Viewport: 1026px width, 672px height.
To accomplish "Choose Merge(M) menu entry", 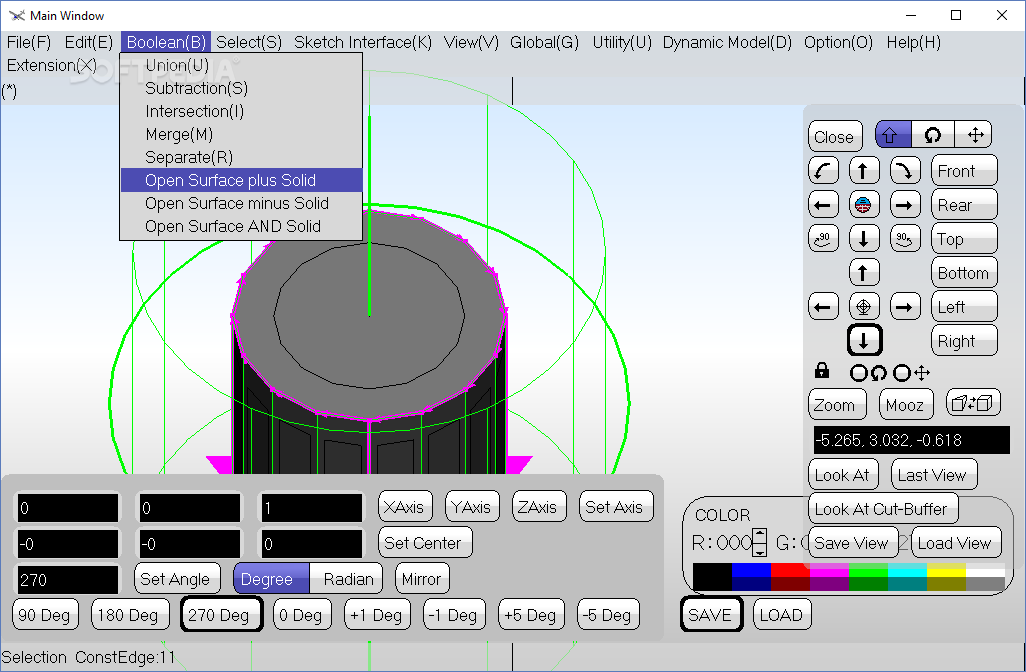I will point(241,134).
